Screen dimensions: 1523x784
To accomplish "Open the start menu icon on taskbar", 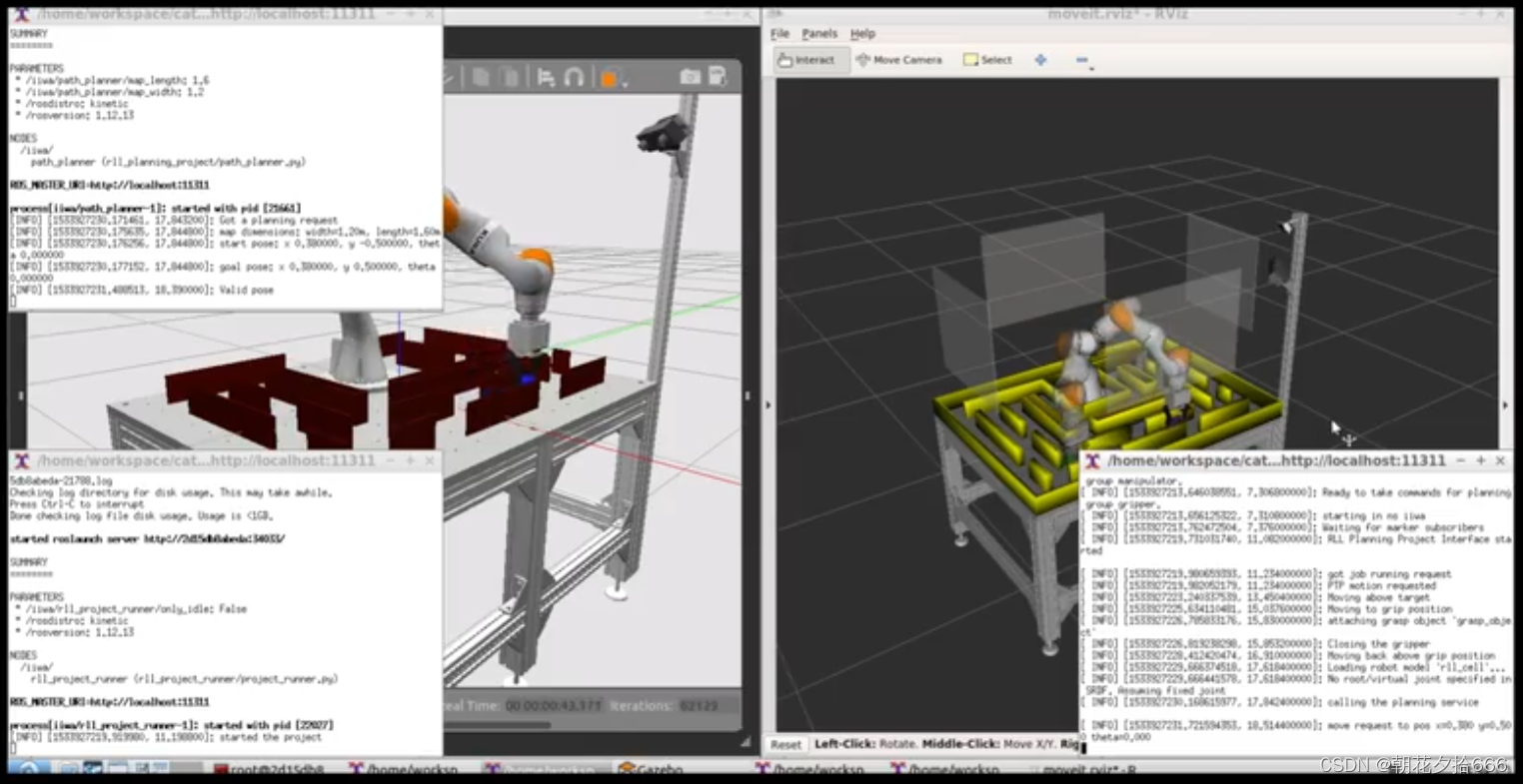I will tap(27, 769).
